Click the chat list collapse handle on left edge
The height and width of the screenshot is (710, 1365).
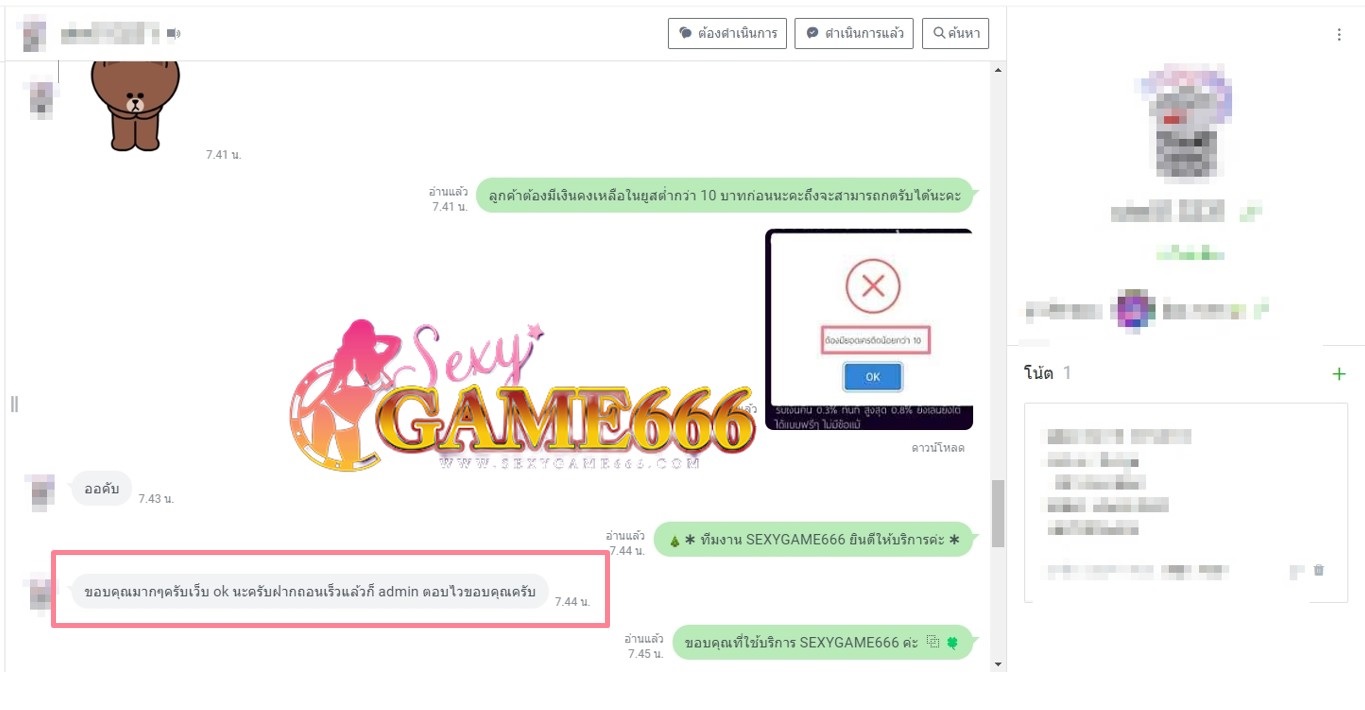click(14, 403)
